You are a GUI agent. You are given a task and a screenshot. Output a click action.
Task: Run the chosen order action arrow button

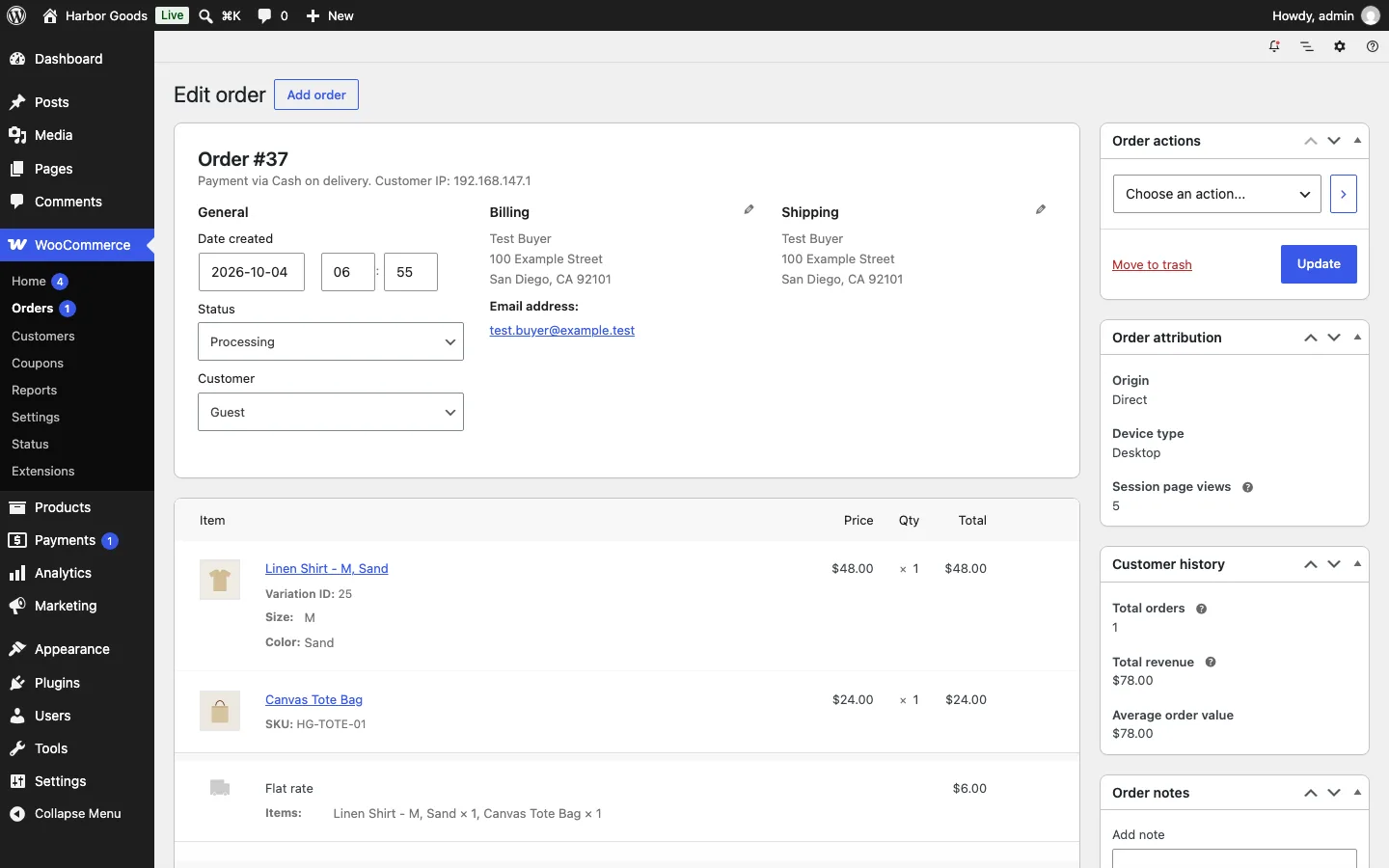1343,194
